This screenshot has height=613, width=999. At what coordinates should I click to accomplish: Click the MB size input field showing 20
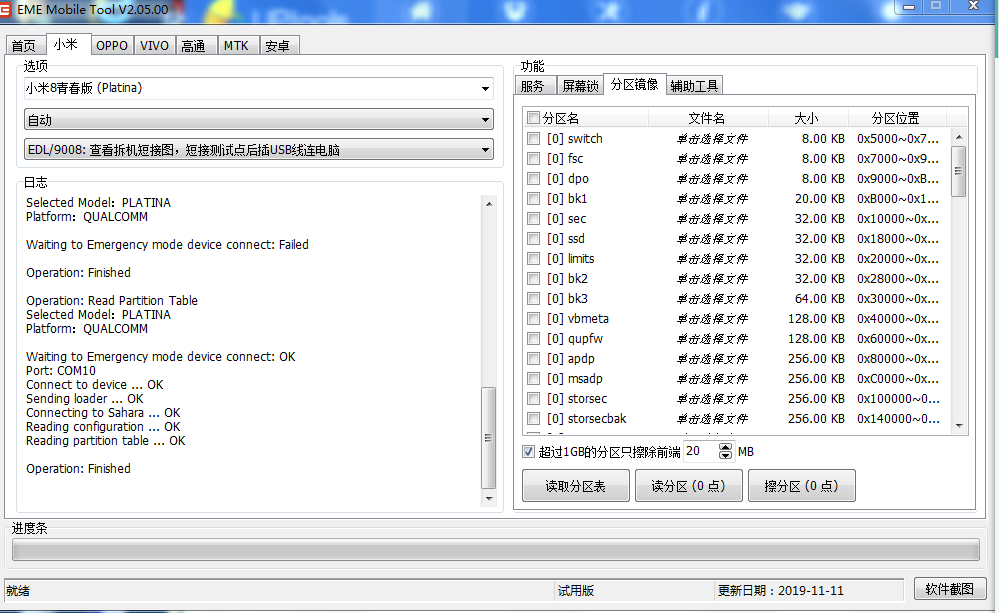coord(700,451)
